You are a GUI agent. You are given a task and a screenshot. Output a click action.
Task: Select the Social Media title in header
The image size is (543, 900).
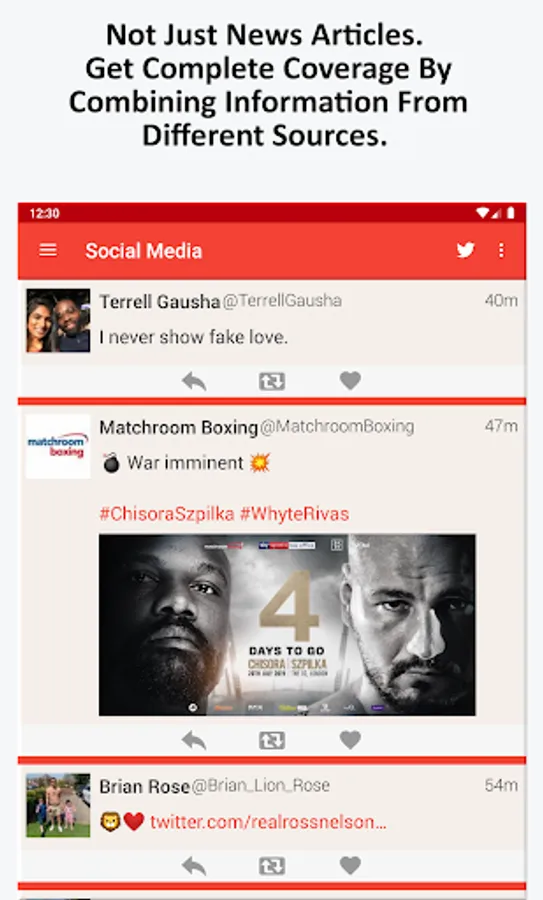pyautogui.click(x=143, y=251)
